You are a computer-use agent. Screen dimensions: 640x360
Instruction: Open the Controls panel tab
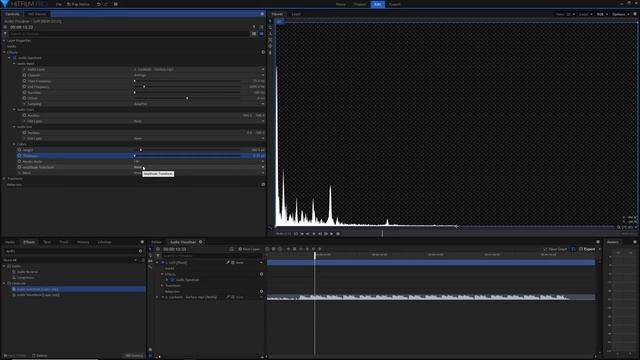point(12,14)
